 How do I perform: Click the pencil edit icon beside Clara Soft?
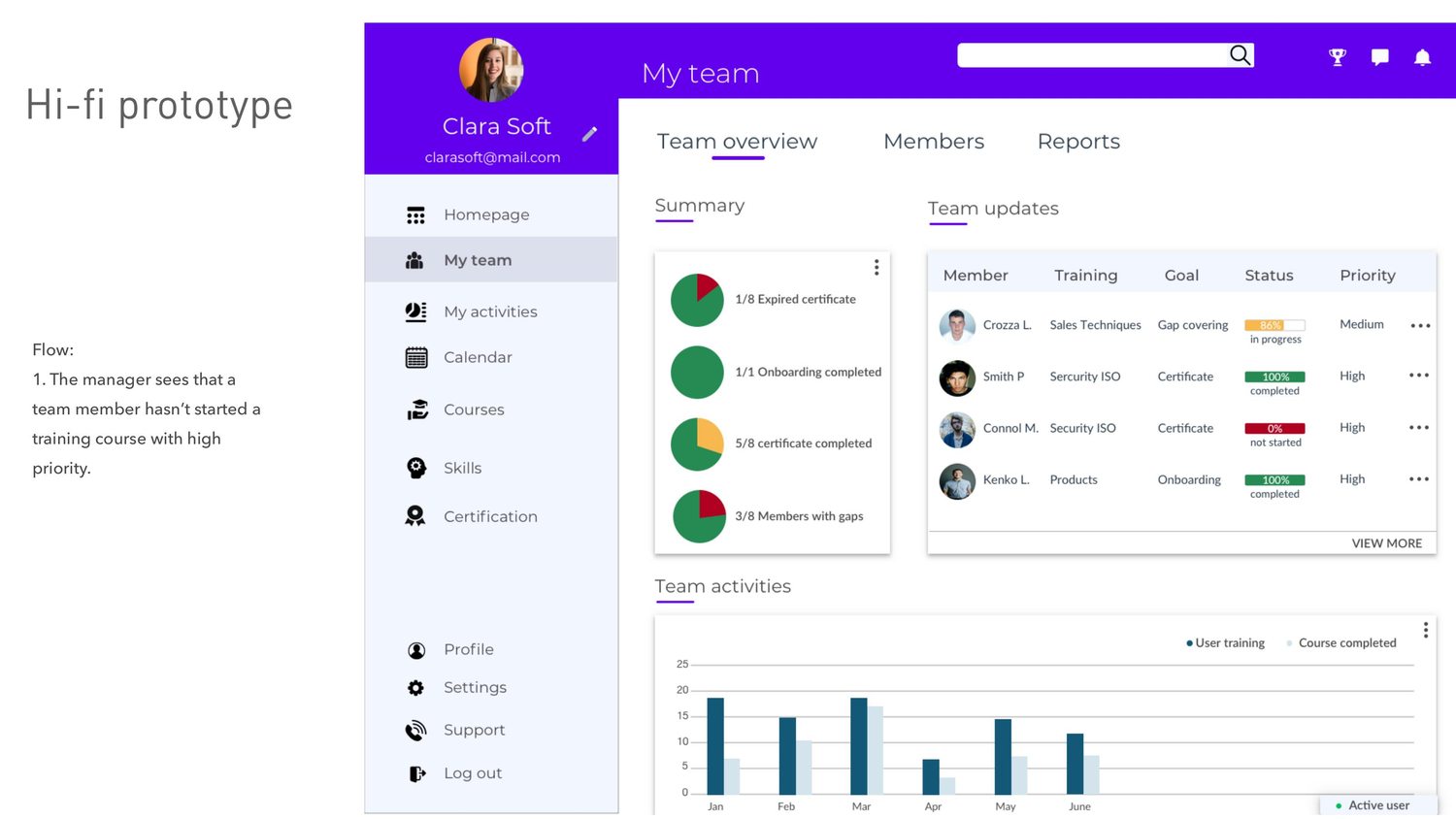pyautogui.click(x=589, y=134)
